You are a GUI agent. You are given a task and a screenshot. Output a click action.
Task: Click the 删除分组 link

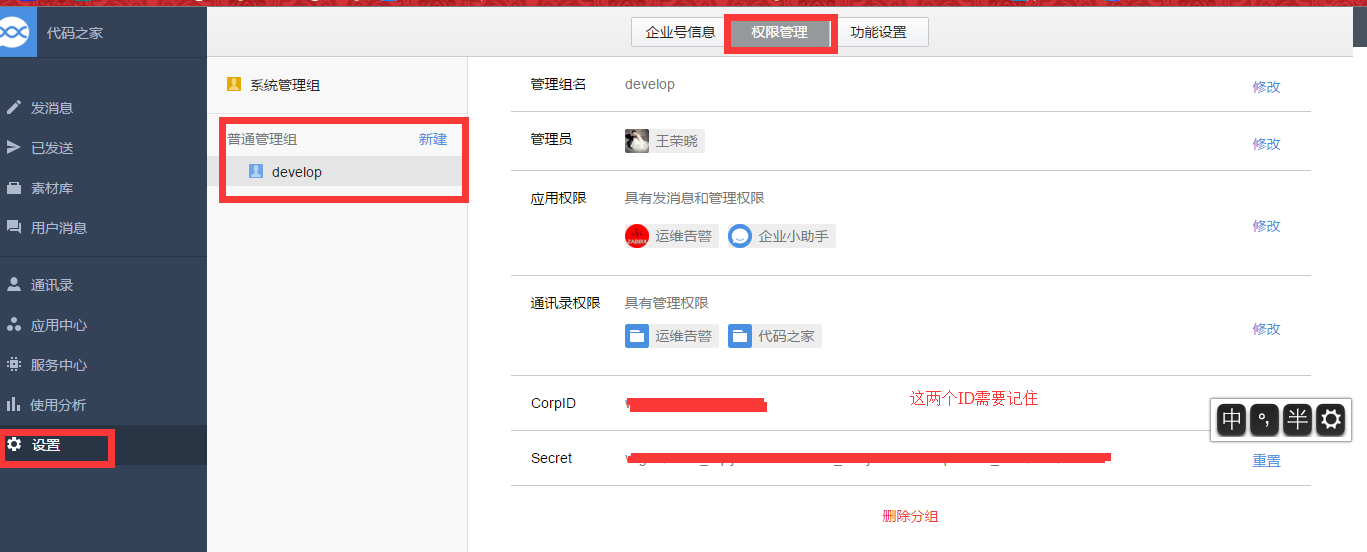(x=910, y=516)
